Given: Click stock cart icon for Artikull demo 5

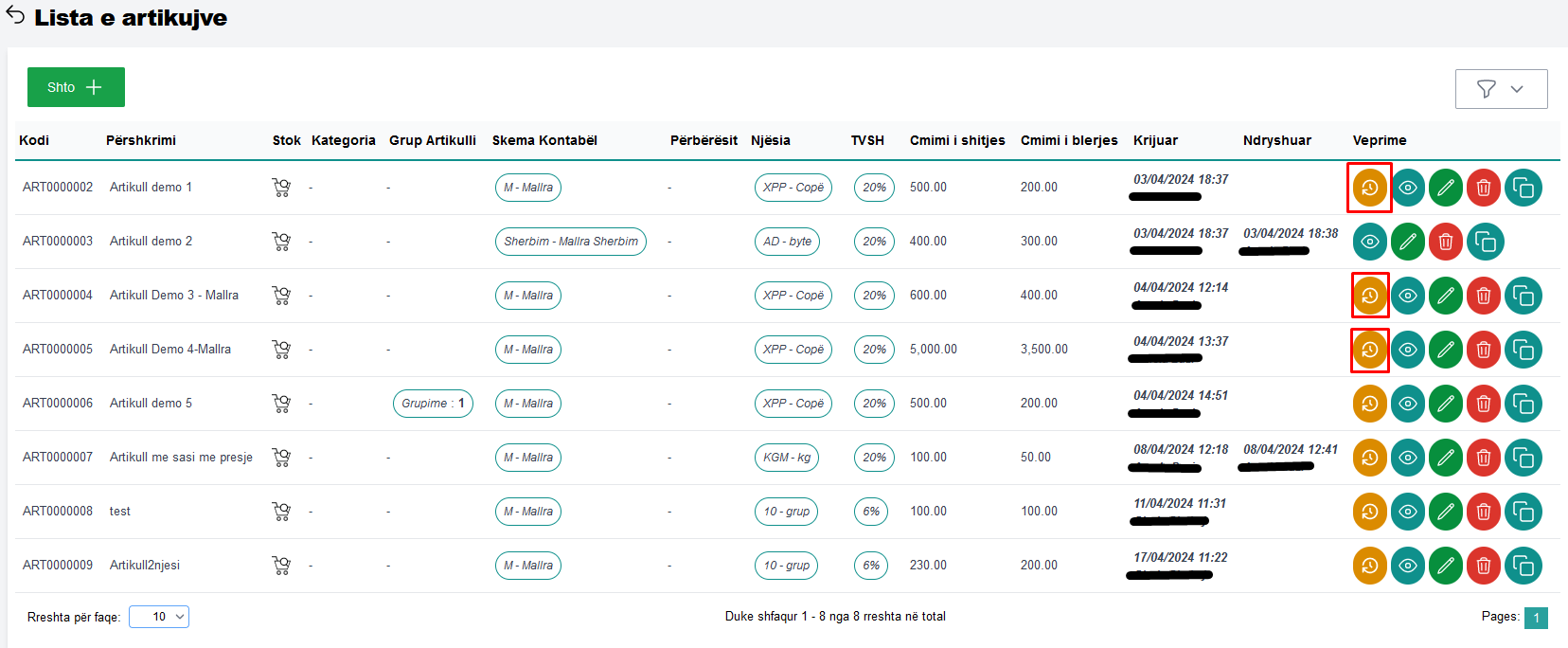Looking at the screenshot, I should [281, 404].
